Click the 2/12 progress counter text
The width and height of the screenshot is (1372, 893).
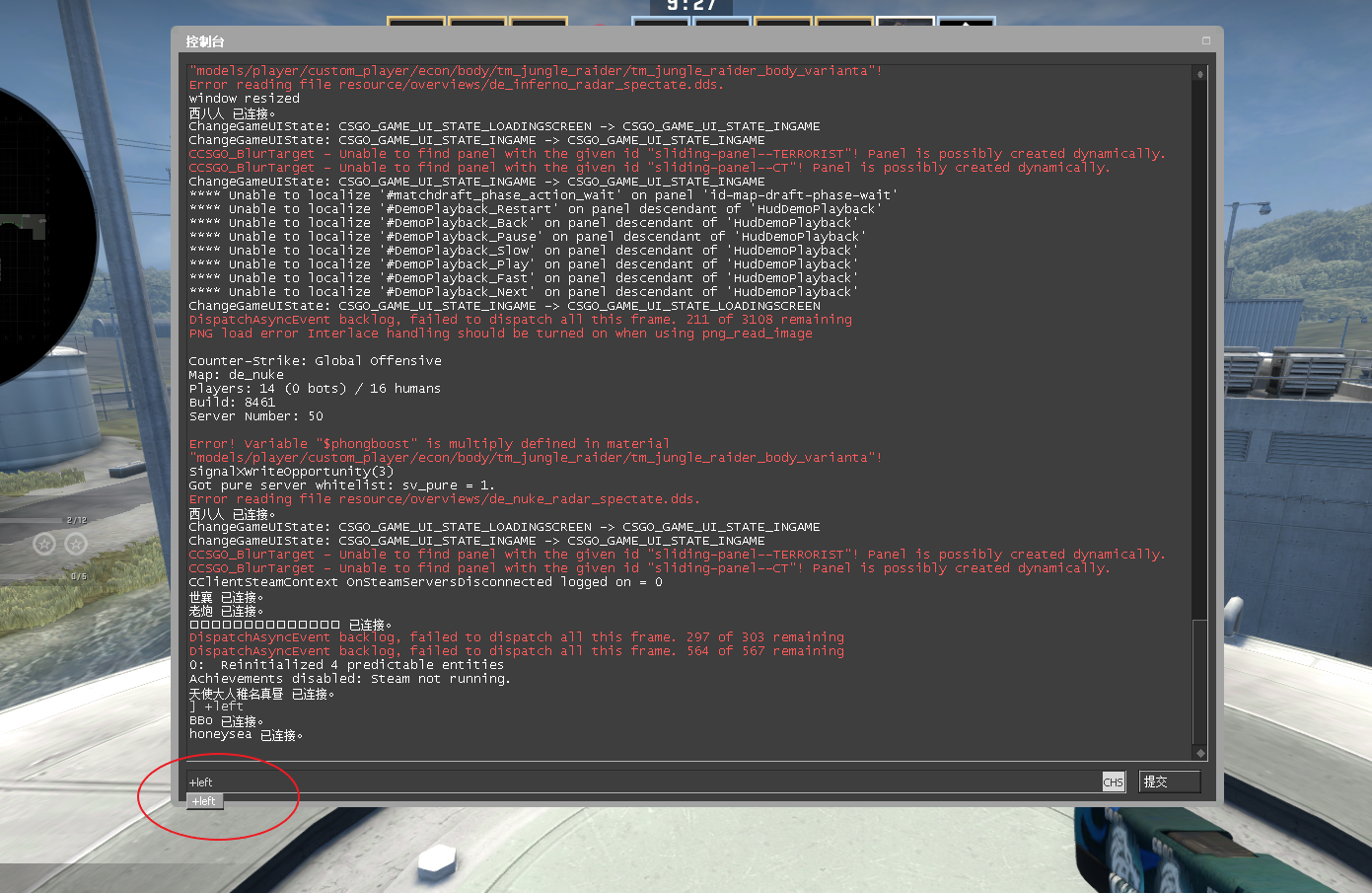click(77, 519)
